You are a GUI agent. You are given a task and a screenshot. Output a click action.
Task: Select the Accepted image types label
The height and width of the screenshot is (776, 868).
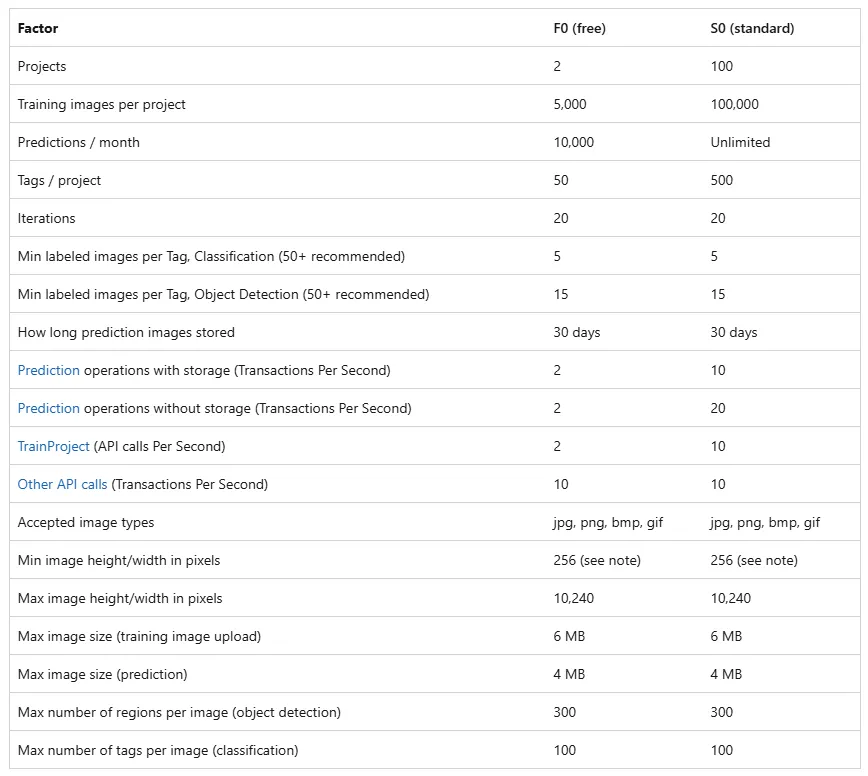click(86, 522)
